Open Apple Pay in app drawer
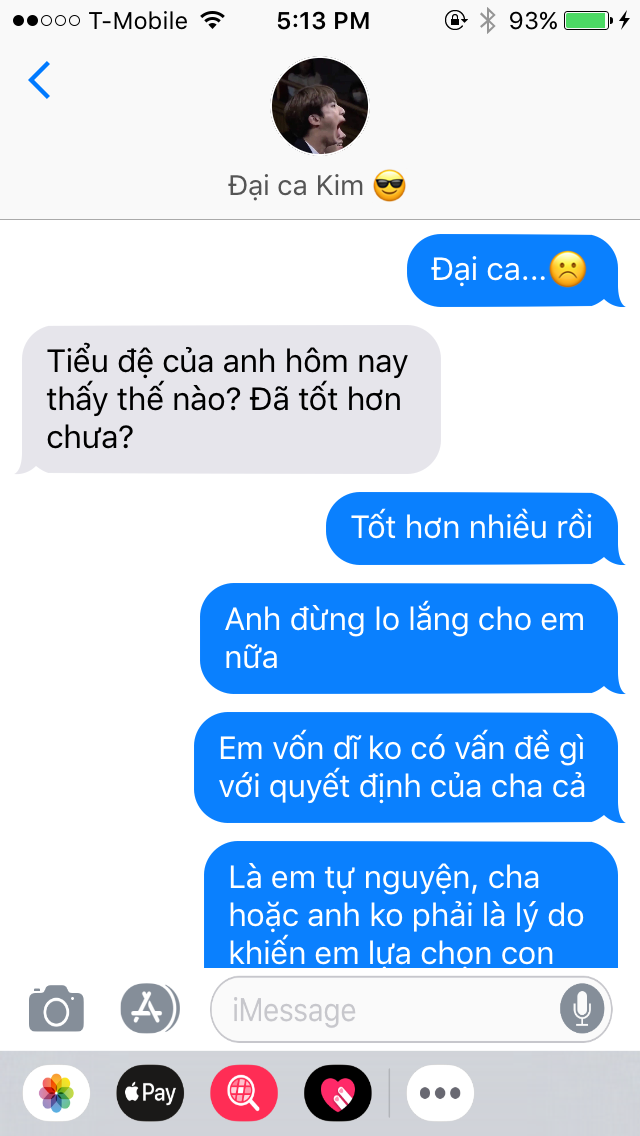This screenshot has width=640, height=1136. tap(150, 1093)
